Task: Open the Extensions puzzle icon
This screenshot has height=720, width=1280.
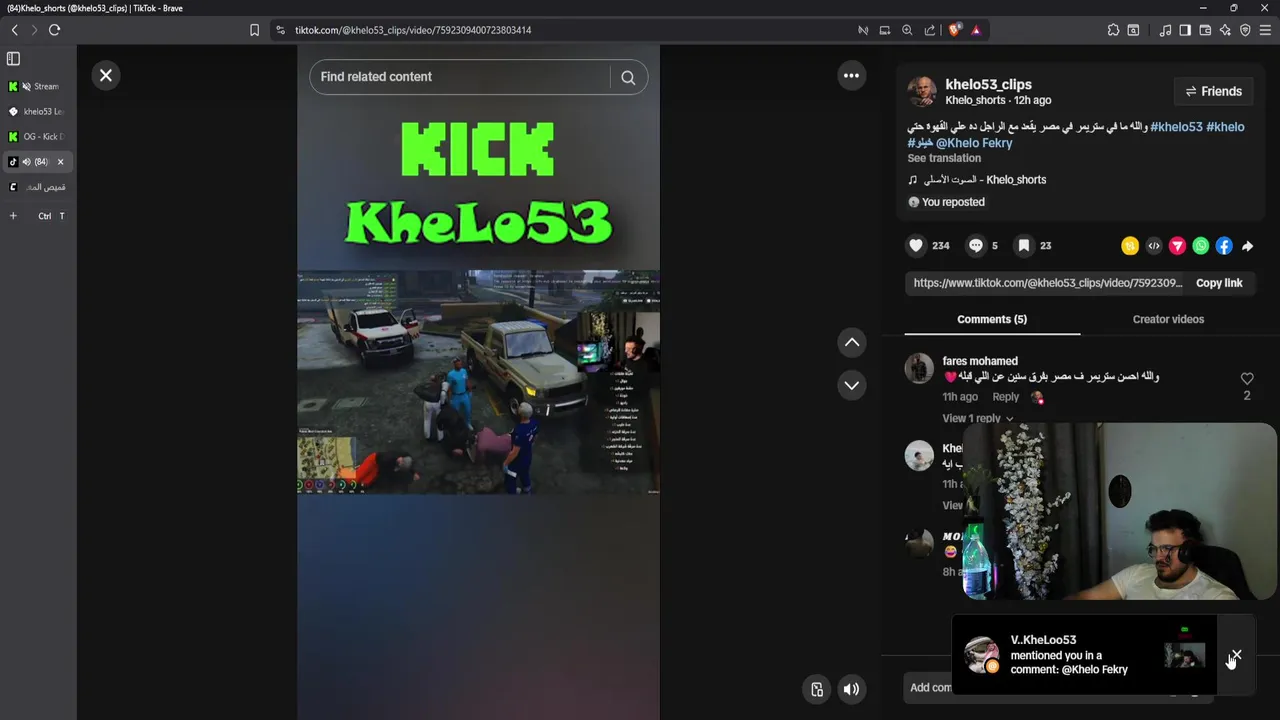Action: pos(1113,30)
